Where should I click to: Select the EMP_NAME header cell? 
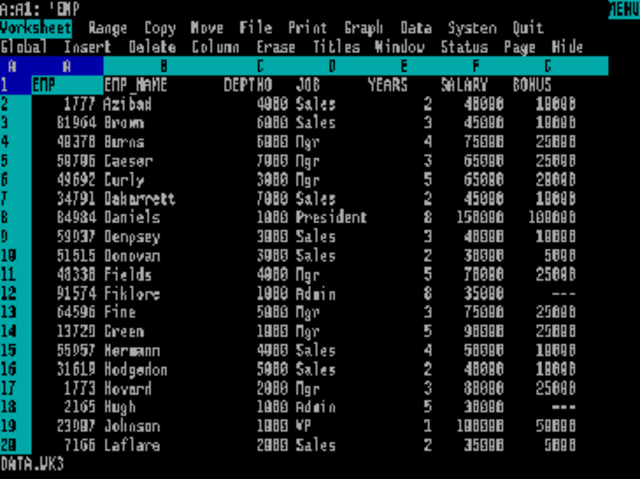[136, 85]
